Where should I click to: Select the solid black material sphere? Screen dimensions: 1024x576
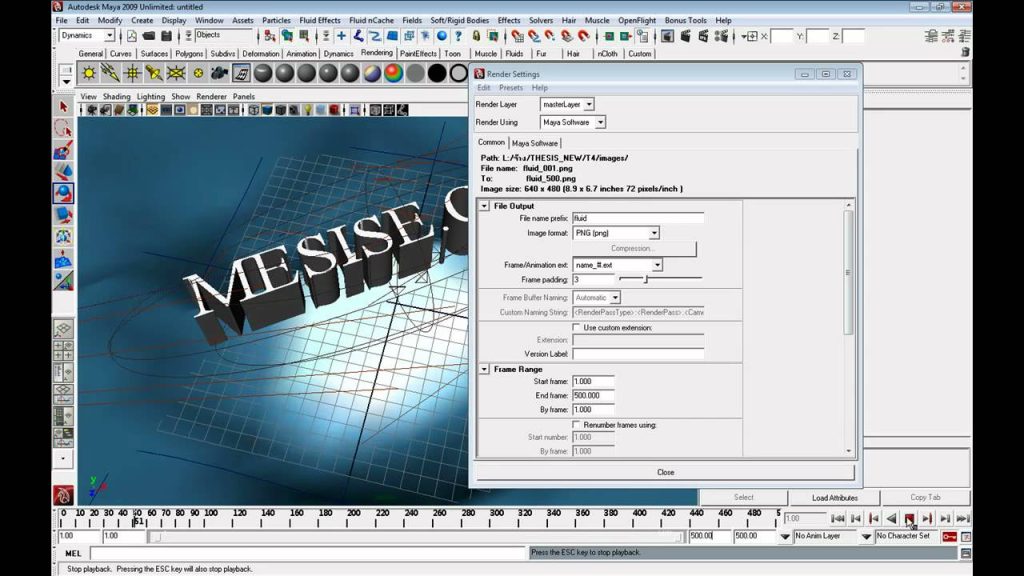point(437,73)
